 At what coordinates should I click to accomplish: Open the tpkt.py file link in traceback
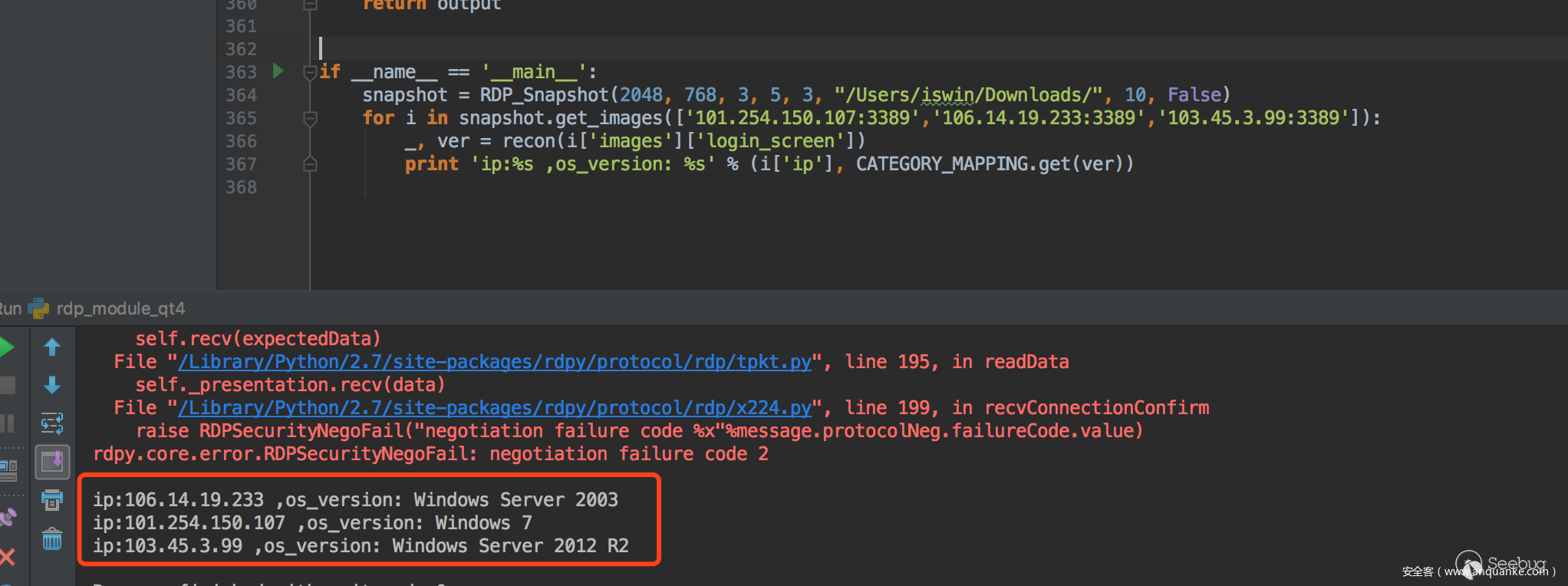495,362
